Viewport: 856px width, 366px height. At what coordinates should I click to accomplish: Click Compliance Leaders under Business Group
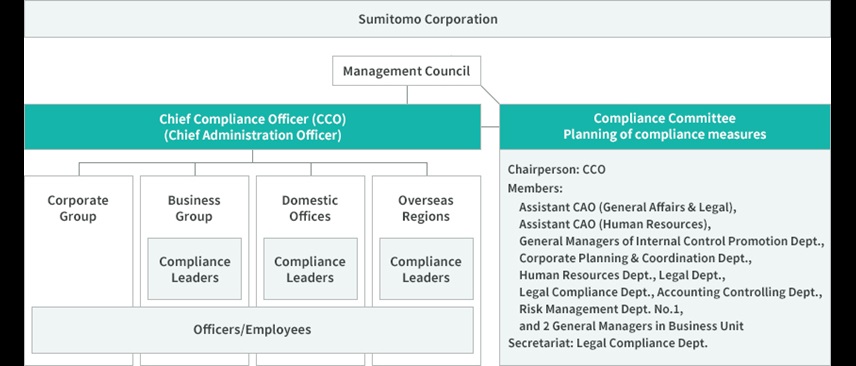[x=194, y=269]
